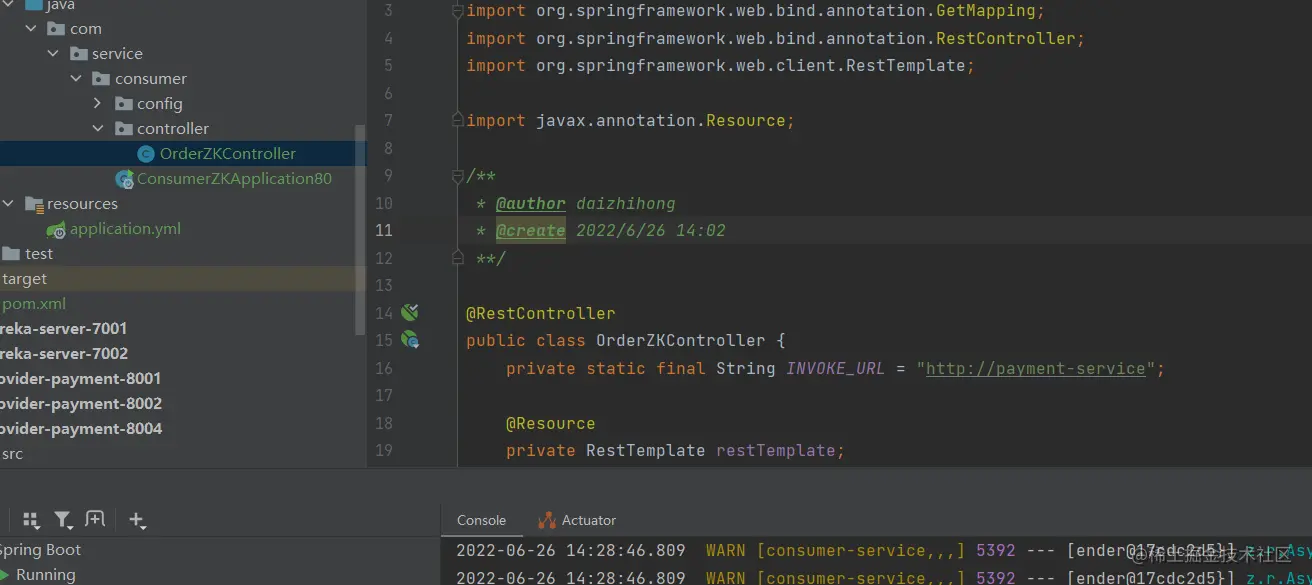This screenshot has width=1312, height=585.
Task: Click the controller package folder icon
Action: tap(124, 129)
